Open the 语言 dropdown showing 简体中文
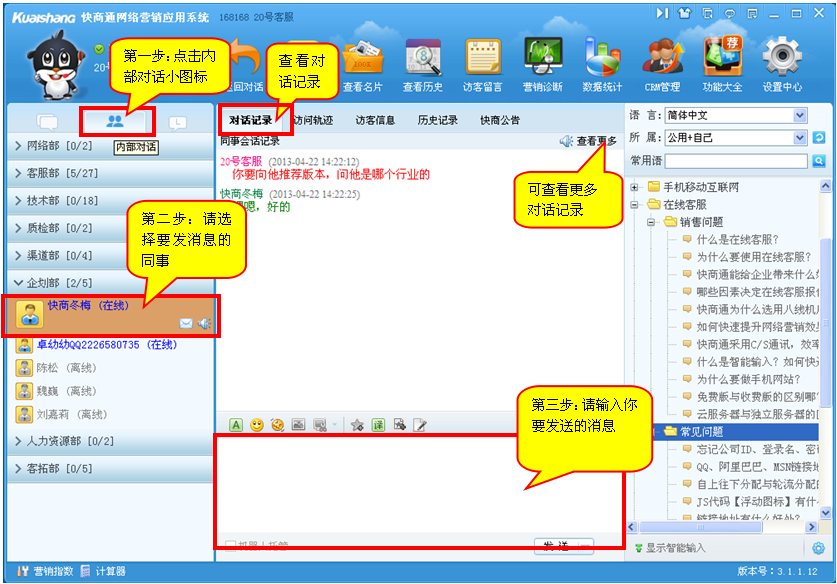This screenshot has height=584, width=837. [x=735, y=115]
